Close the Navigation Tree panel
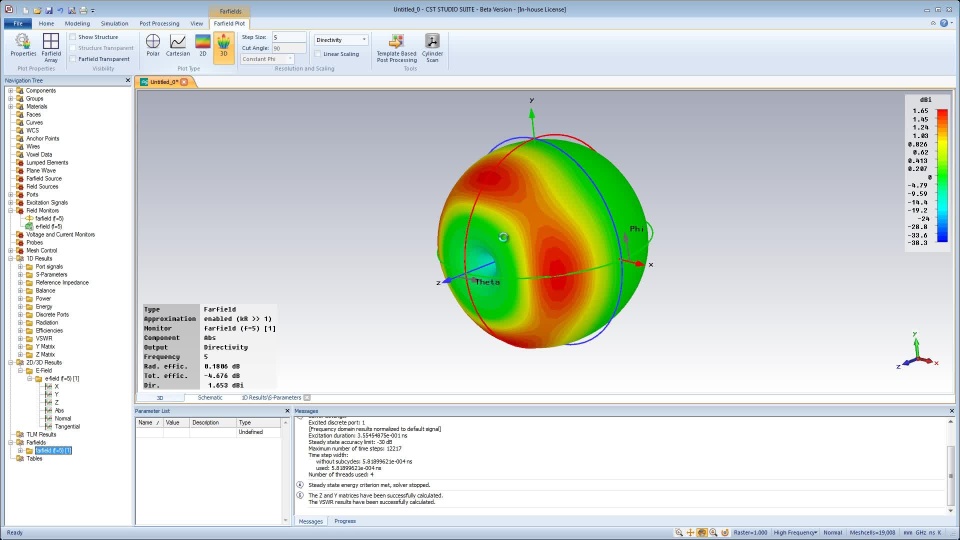960x540 pixels. coord(127,80)
